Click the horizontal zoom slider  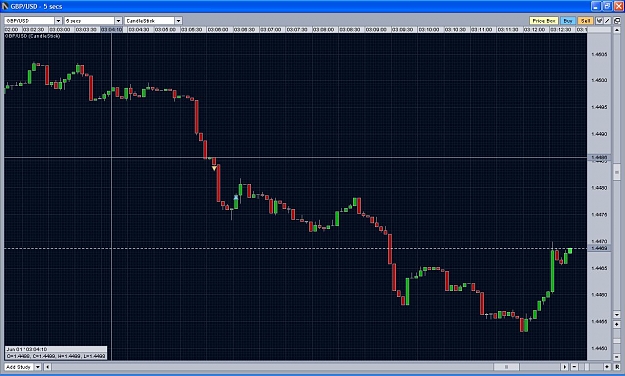tap(587, 367)
